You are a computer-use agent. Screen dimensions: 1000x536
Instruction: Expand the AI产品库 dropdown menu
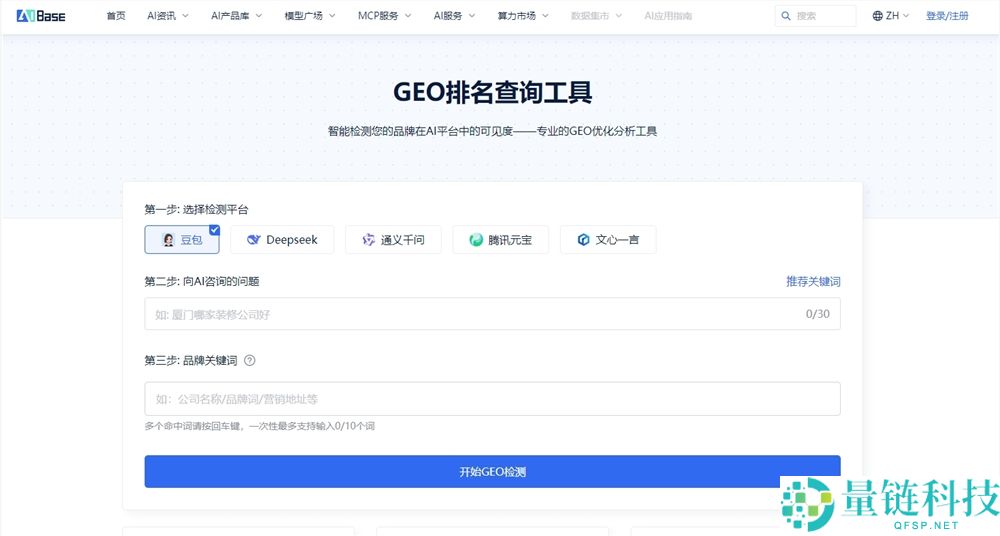point(237,16)
